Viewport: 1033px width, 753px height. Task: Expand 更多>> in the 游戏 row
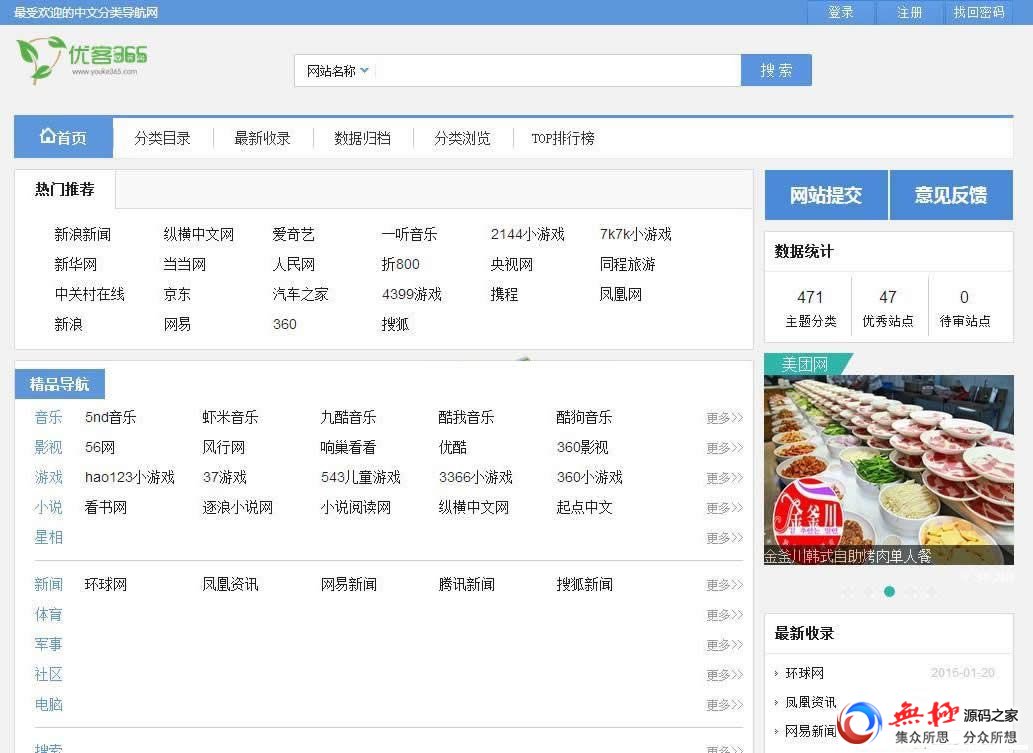click(x=724, y=478)
